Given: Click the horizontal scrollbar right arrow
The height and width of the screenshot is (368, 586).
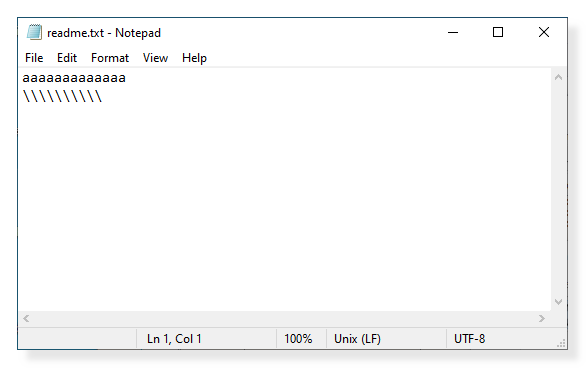Looking at the screenshot, I should pyautogui.click(x=542, y=318).
